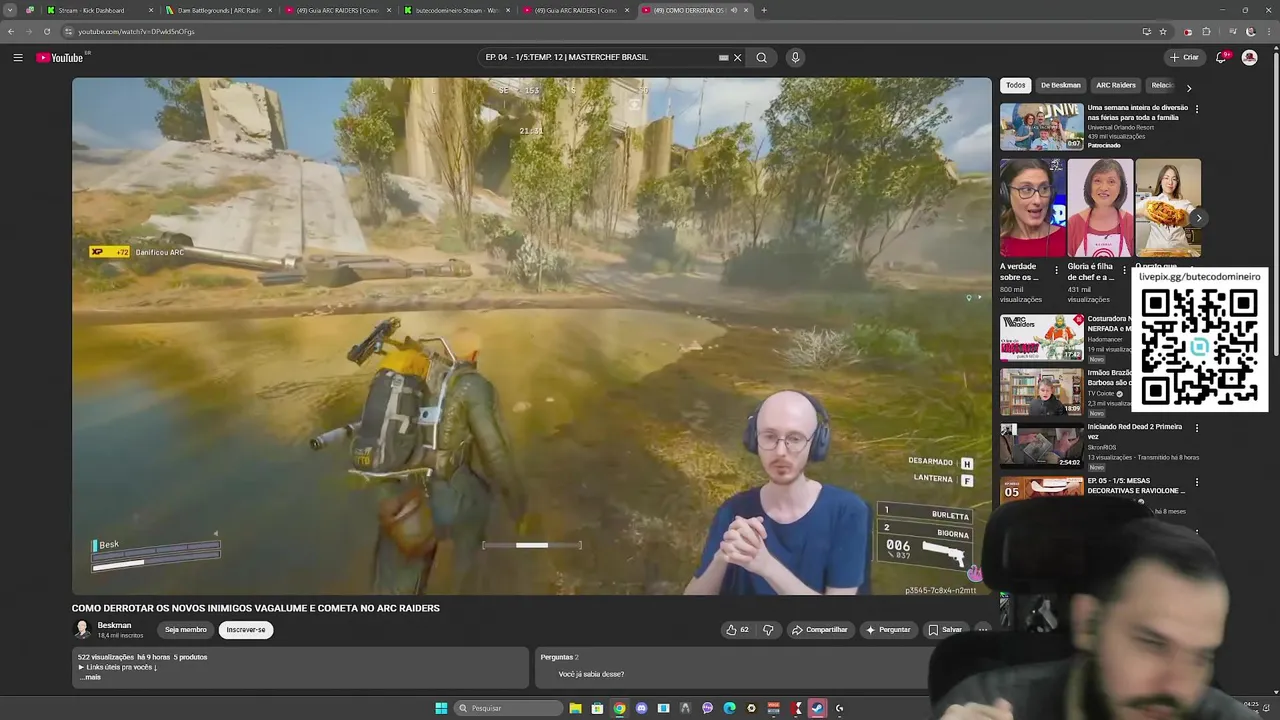Click Seja membro button

click(186, 630)
